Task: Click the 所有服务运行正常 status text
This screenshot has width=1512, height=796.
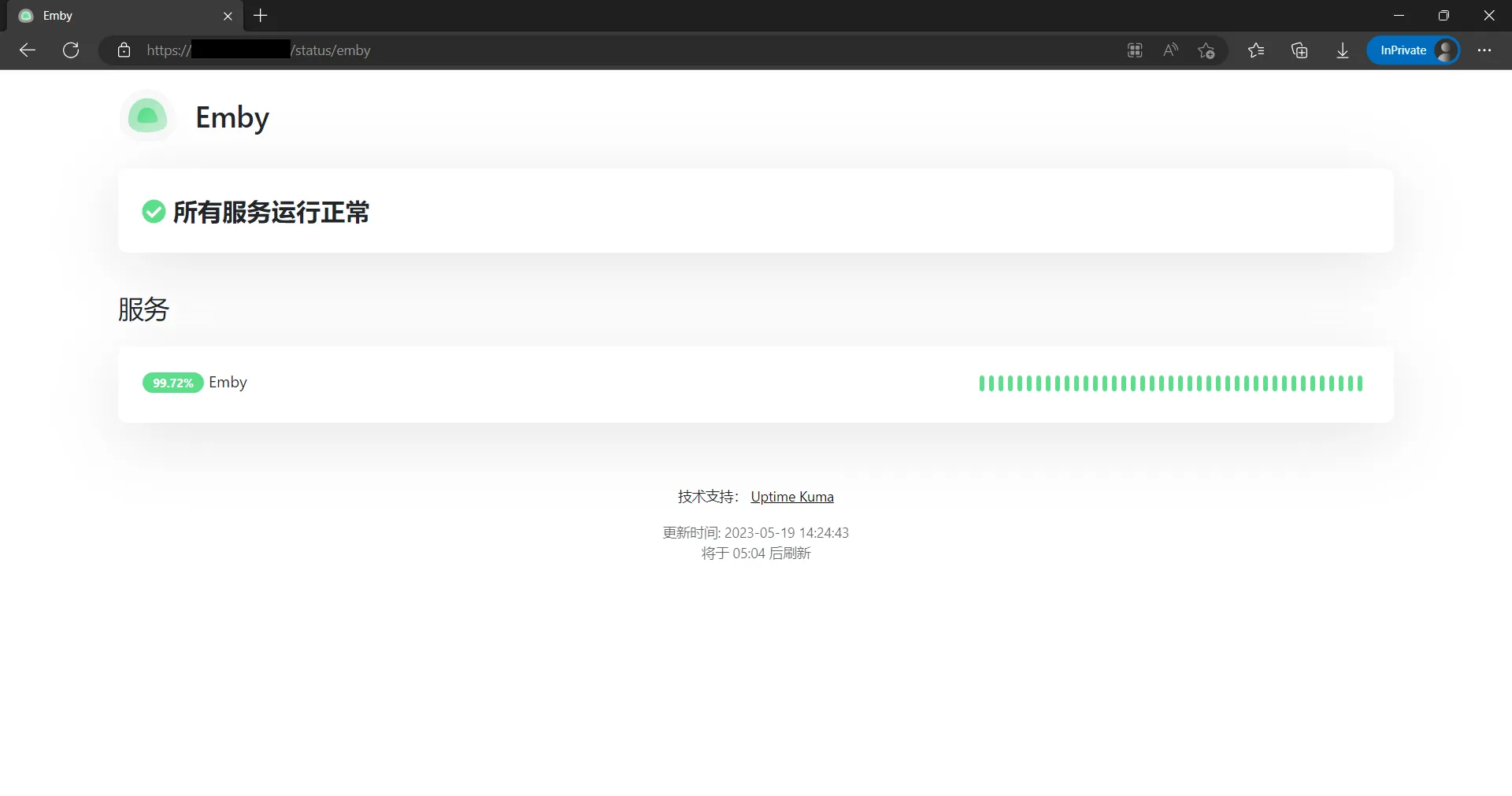Action: (x=271, y=212)
